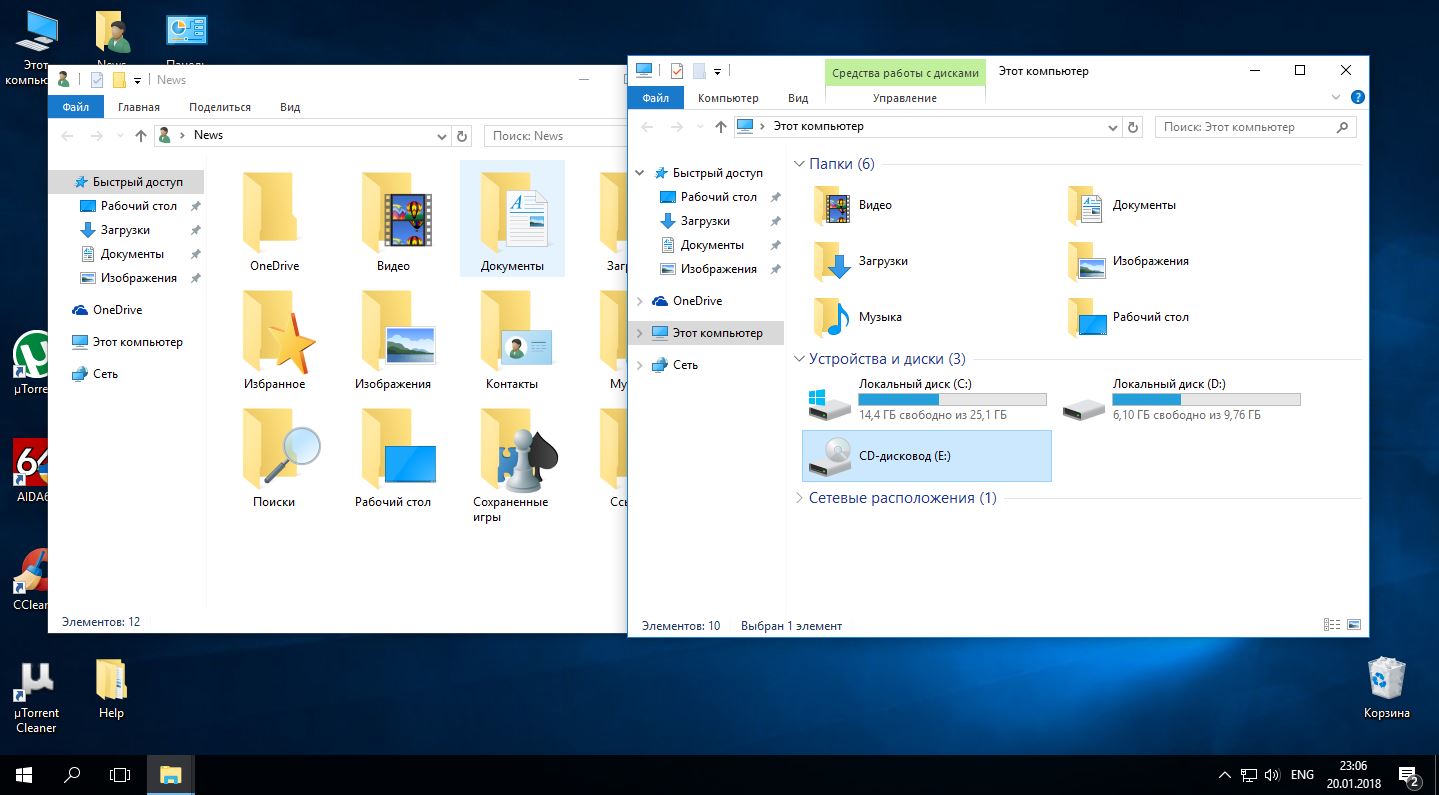Open Task View on the taskbar
This screenshot has height=795, width=1439.
[x=119, y=774]
